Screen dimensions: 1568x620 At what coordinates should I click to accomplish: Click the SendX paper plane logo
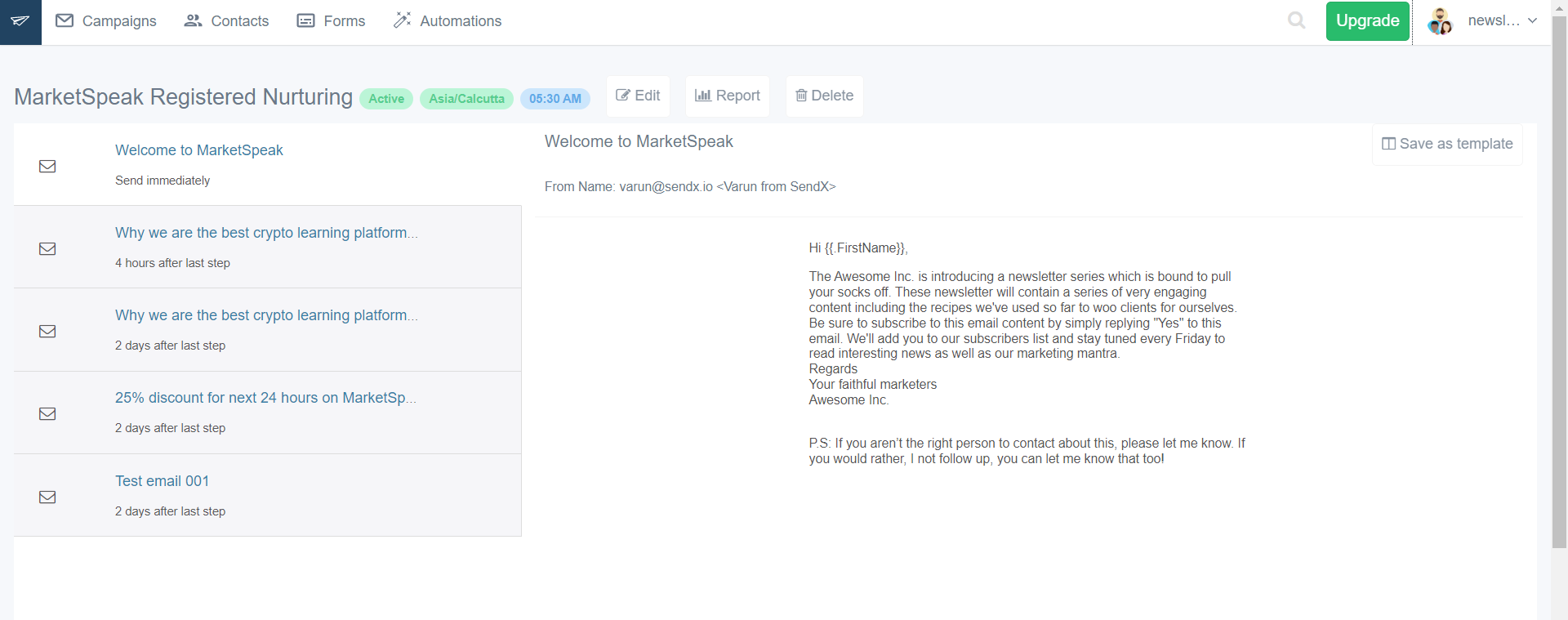coord(20,22)
